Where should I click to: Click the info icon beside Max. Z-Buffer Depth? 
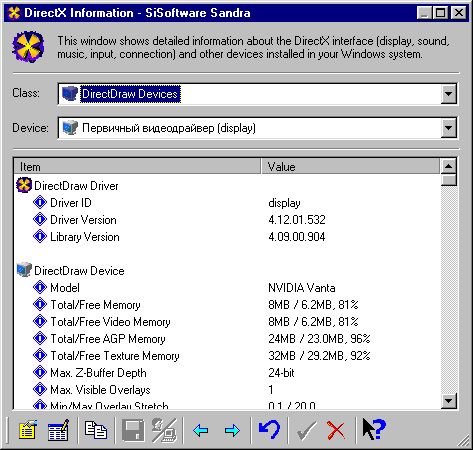tap(40, 372)
